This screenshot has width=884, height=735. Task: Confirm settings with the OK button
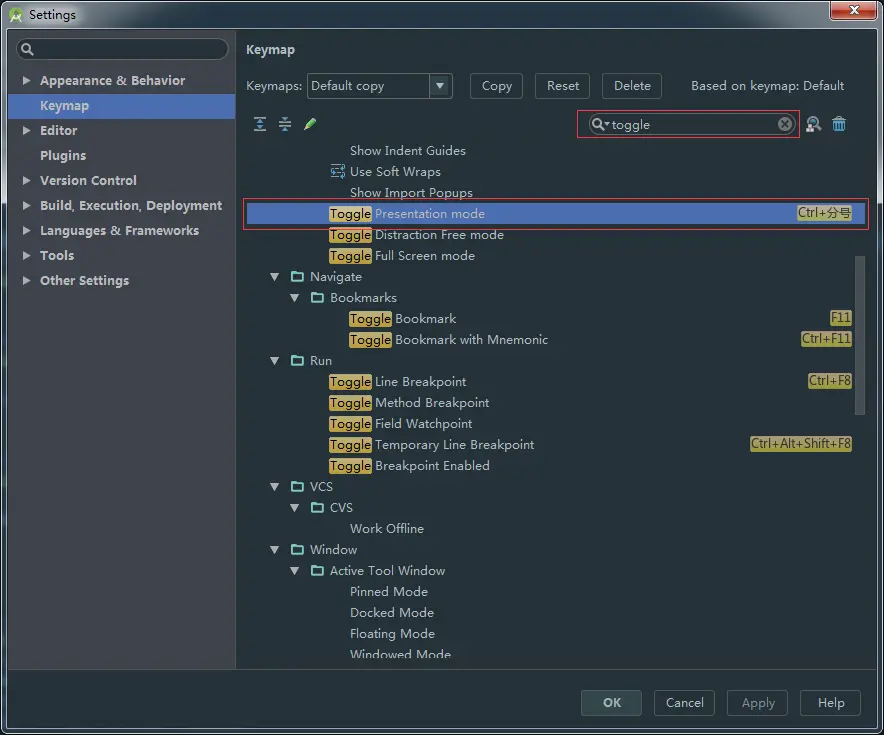(x=611, y=702)
